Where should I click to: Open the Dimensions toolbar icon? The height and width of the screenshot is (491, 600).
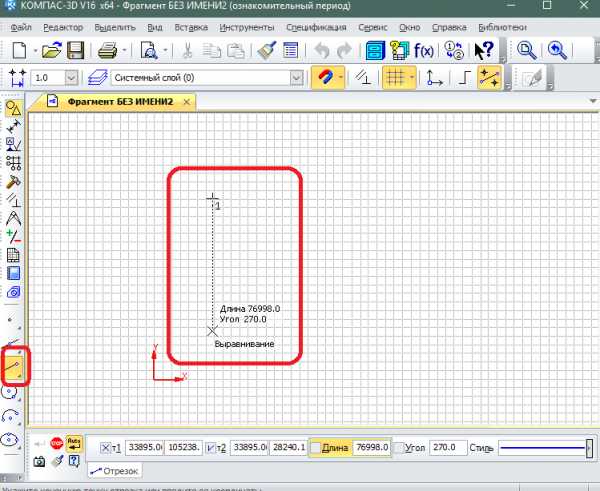point(13,126)
